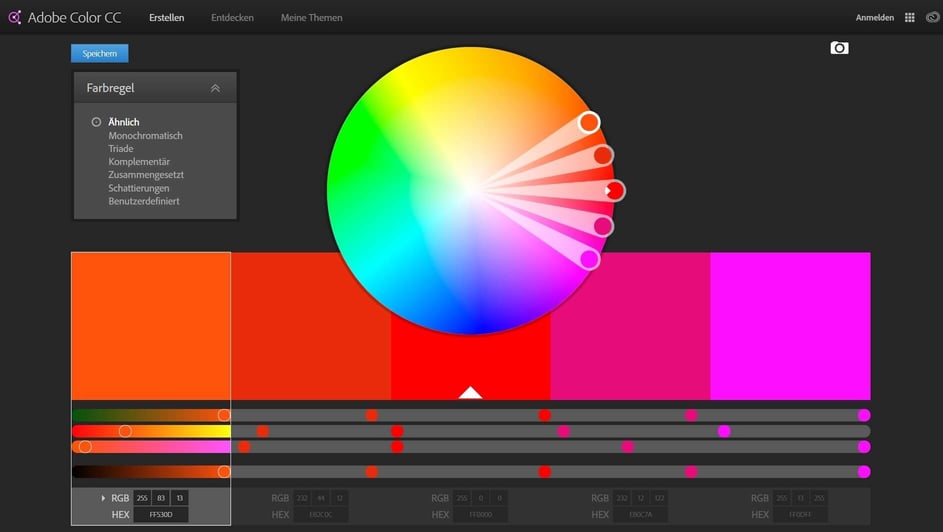Click the orange-to-pink blue channel slider handle
The image size is (943, 532).
tap(85, 447)
